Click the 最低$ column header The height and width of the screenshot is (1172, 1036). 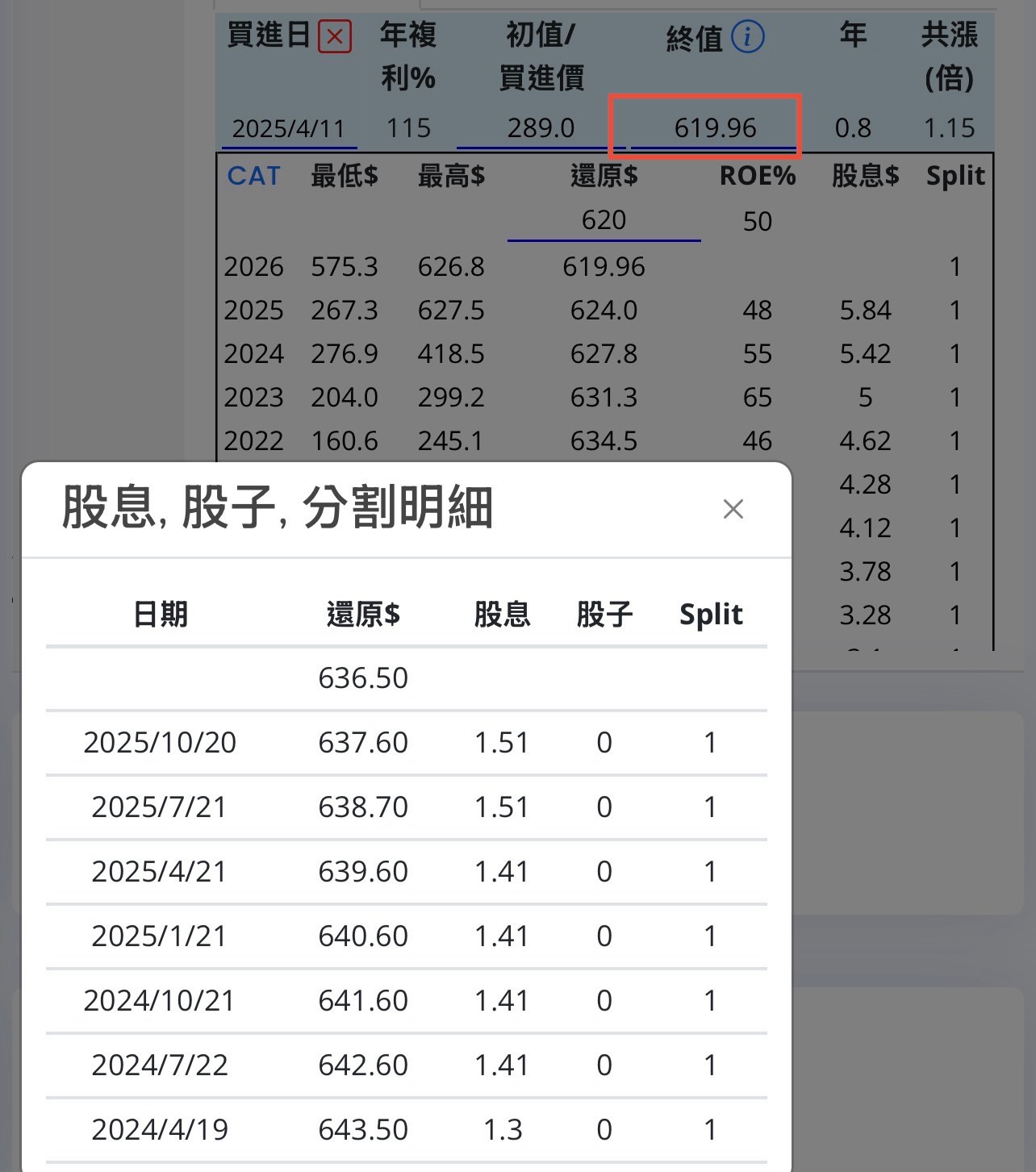coord(345,176)
